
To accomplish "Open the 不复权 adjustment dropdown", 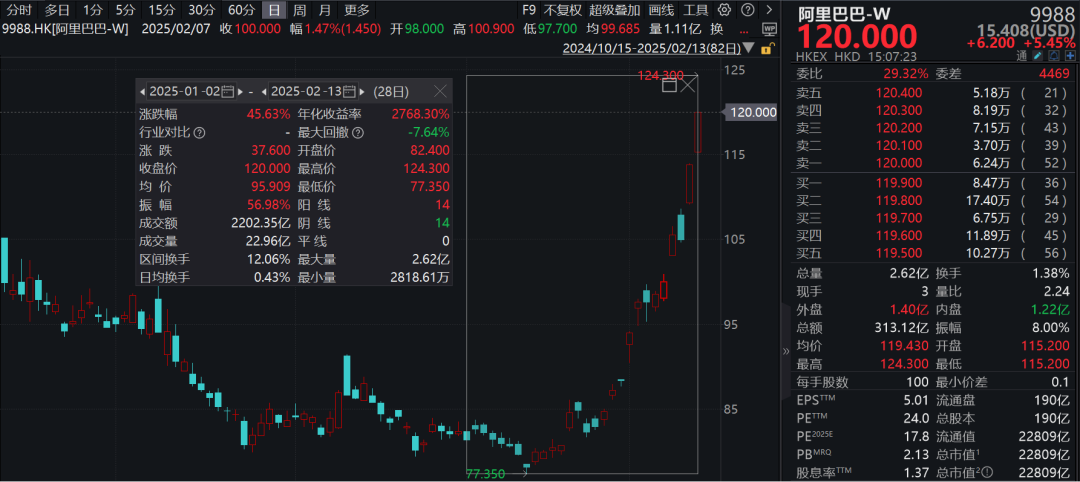I will click(563, 10).
